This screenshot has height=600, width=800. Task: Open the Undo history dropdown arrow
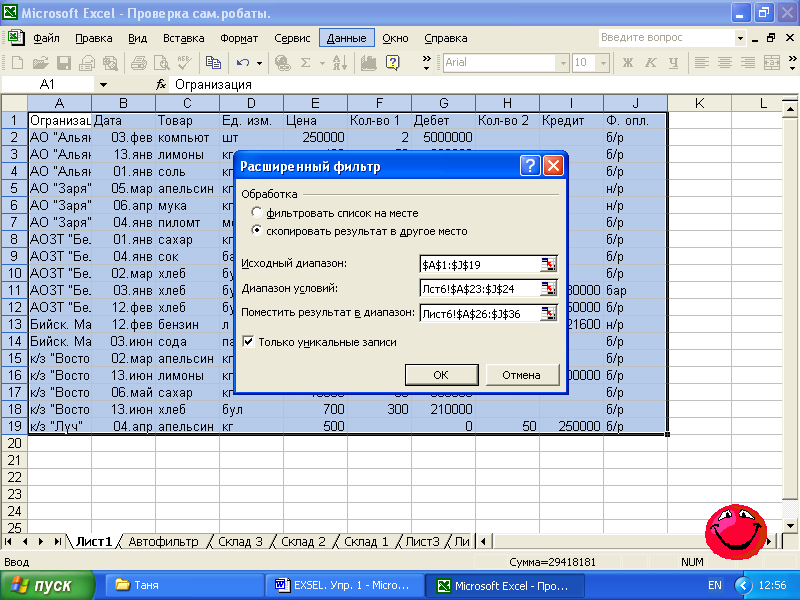[259, 63]
